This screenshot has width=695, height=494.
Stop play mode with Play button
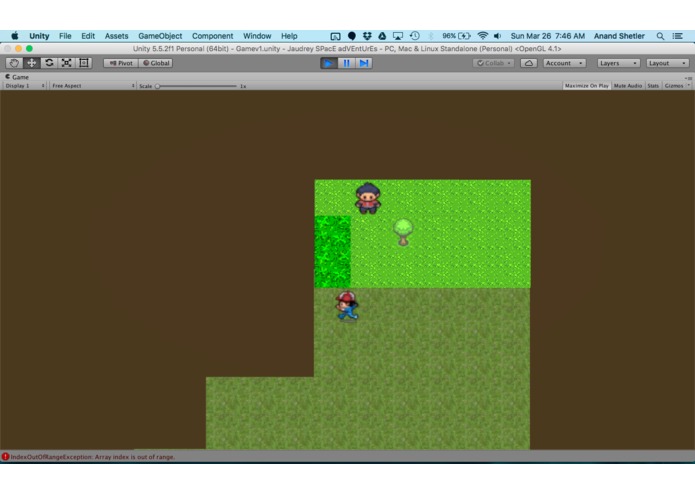coord(328,63)
